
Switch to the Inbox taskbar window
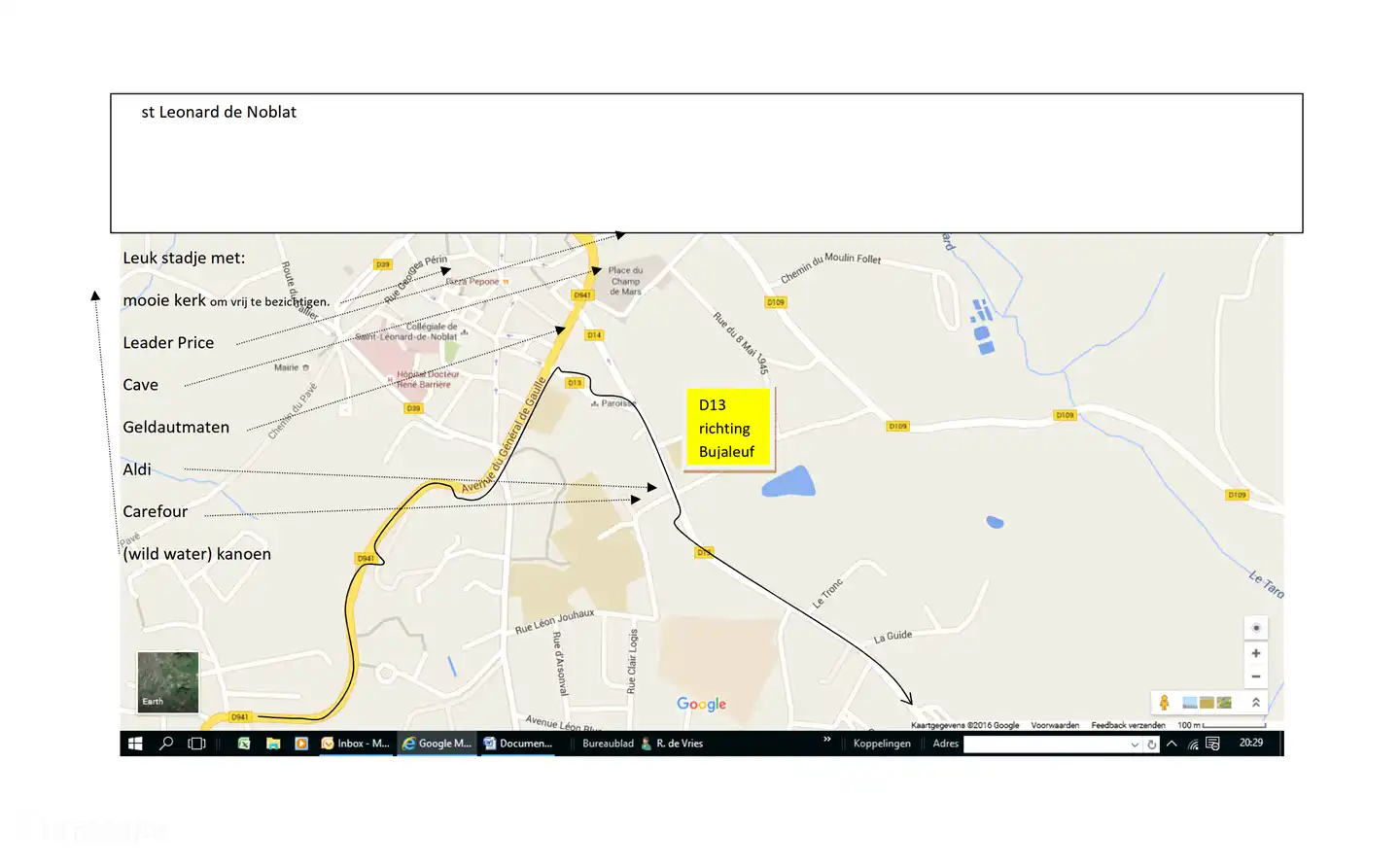tap(356, 744)
